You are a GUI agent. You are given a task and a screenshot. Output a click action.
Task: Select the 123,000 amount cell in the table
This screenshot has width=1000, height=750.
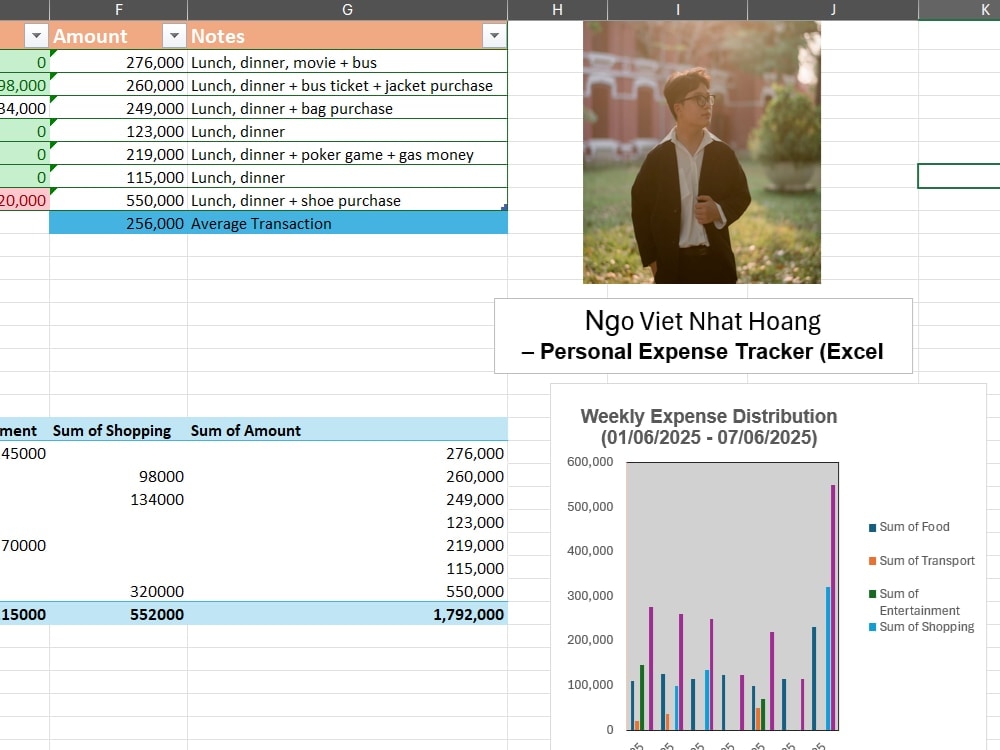tap(119, 131)
